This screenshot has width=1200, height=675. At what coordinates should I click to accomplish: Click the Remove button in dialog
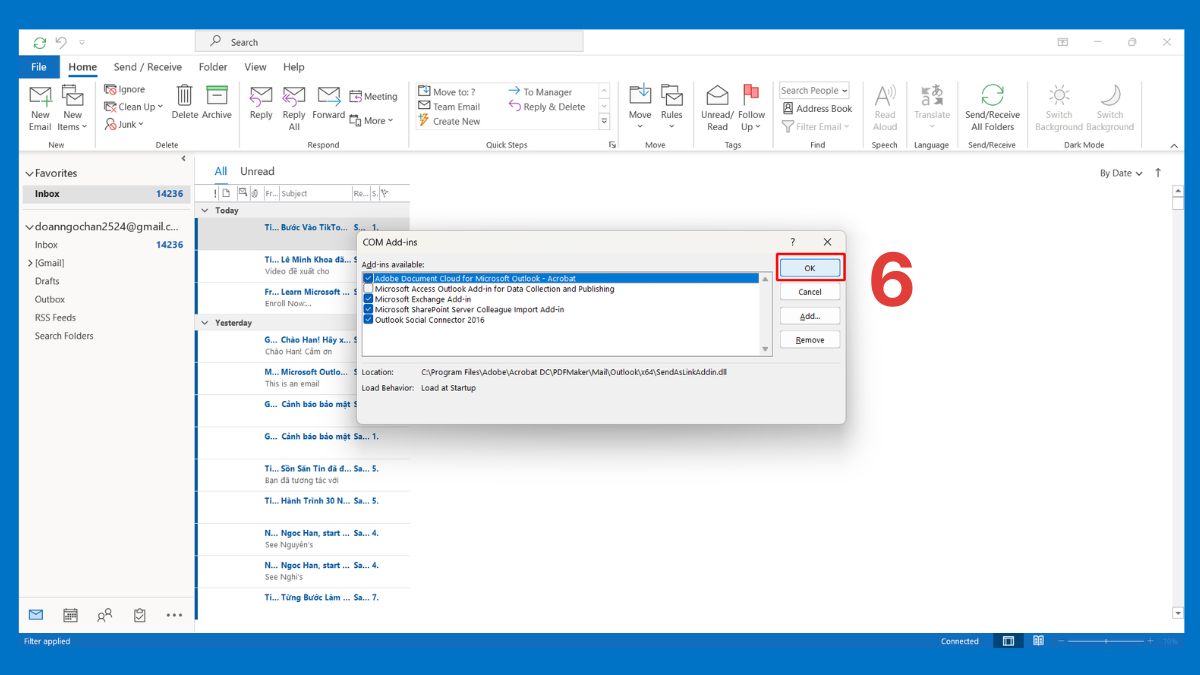(x=809, y=340)
